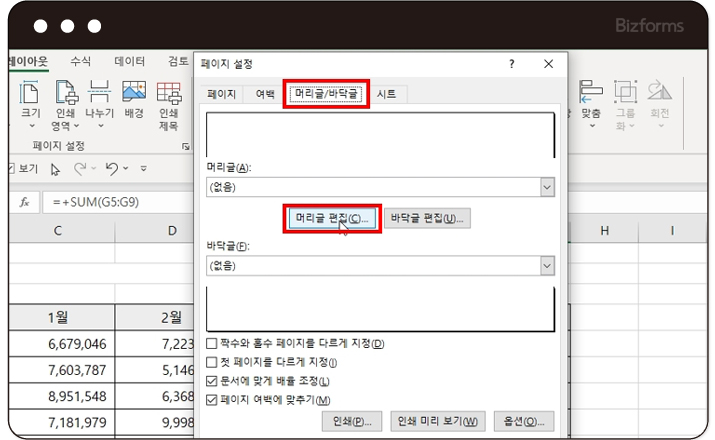The width and height of the screenshot is (715, 440).
Task: Open the 데이터 ribbon tab
Action: 130,61
